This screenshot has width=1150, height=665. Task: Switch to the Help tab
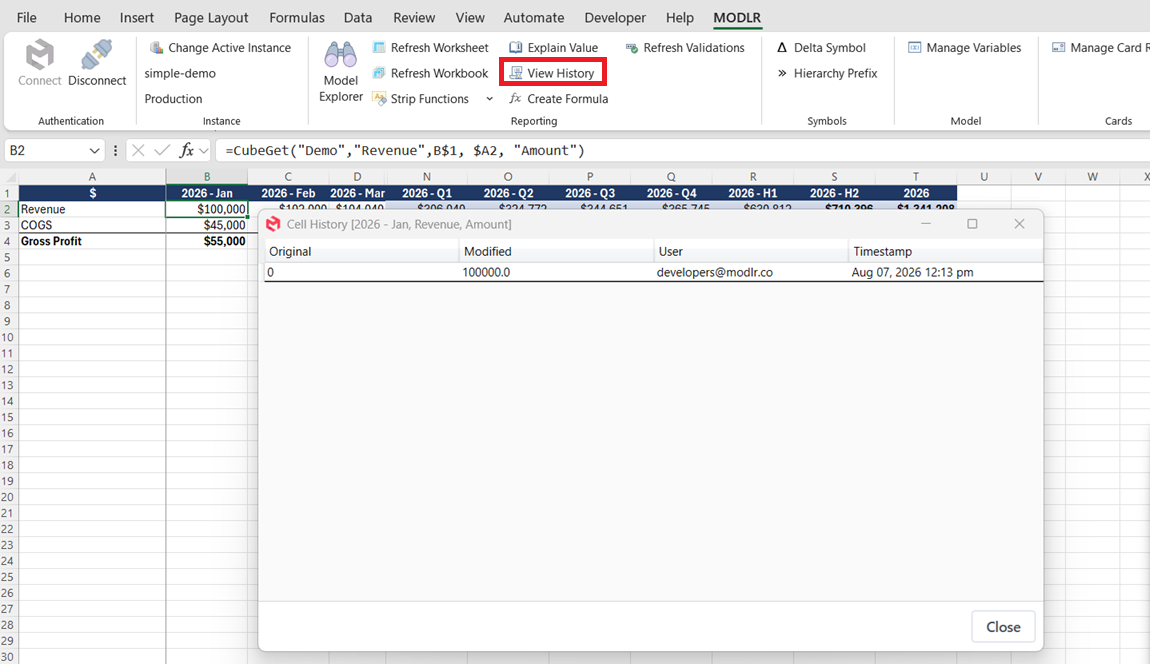680,18
